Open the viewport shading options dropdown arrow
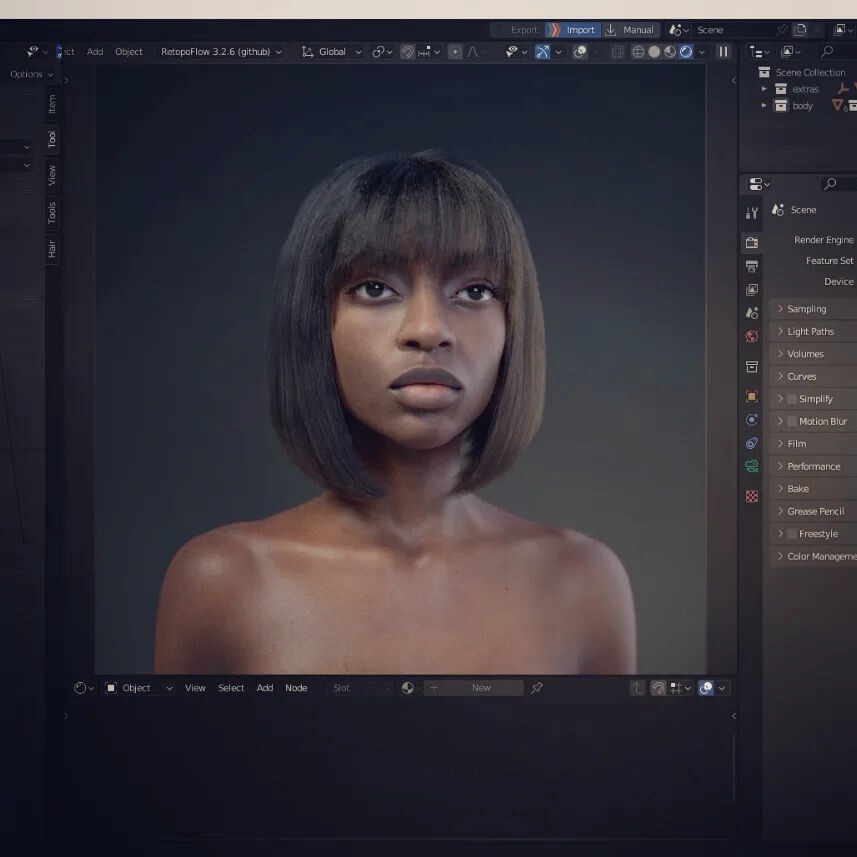The width and height of the screenshot is (857, 857). [702, 52]
